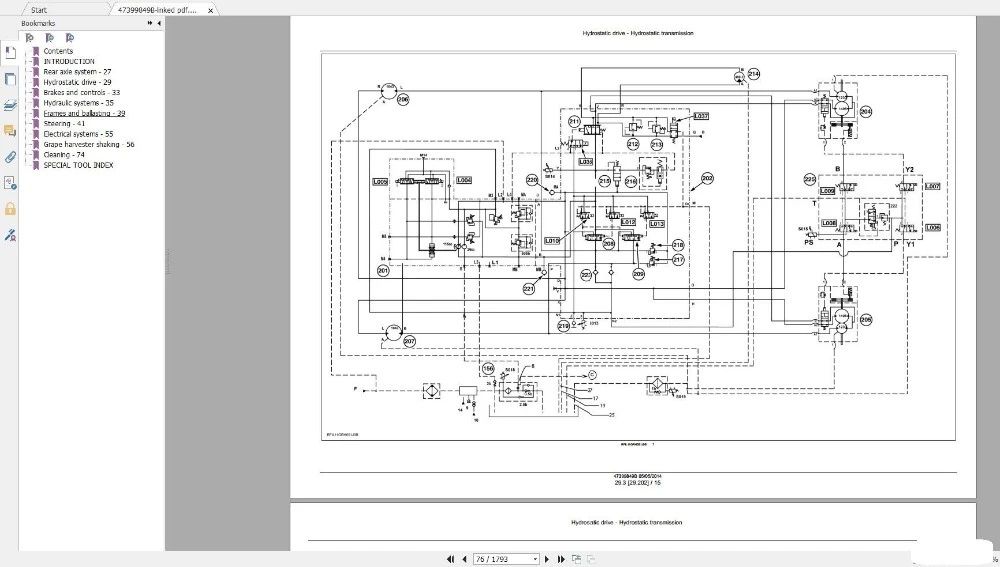Click component label 207 in the diagram
This screenshot has width=1000, height=567.
409,341
